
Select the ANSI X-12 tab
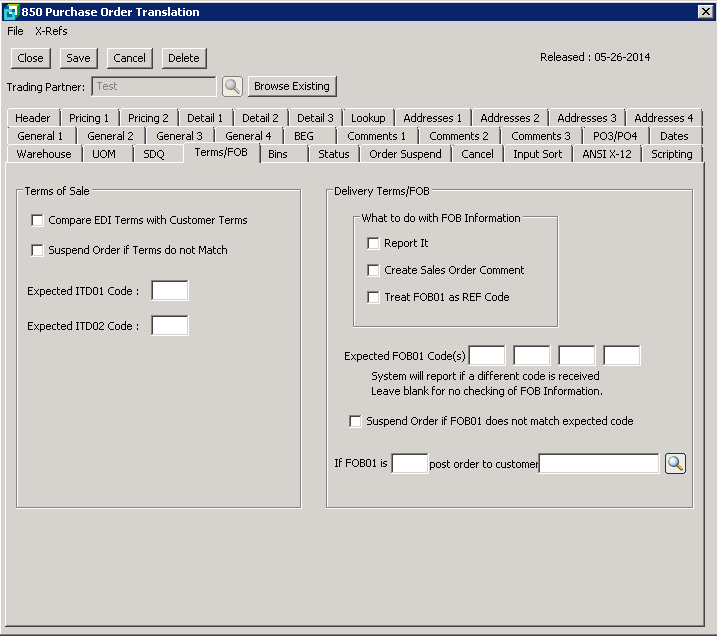click(606, 154)
